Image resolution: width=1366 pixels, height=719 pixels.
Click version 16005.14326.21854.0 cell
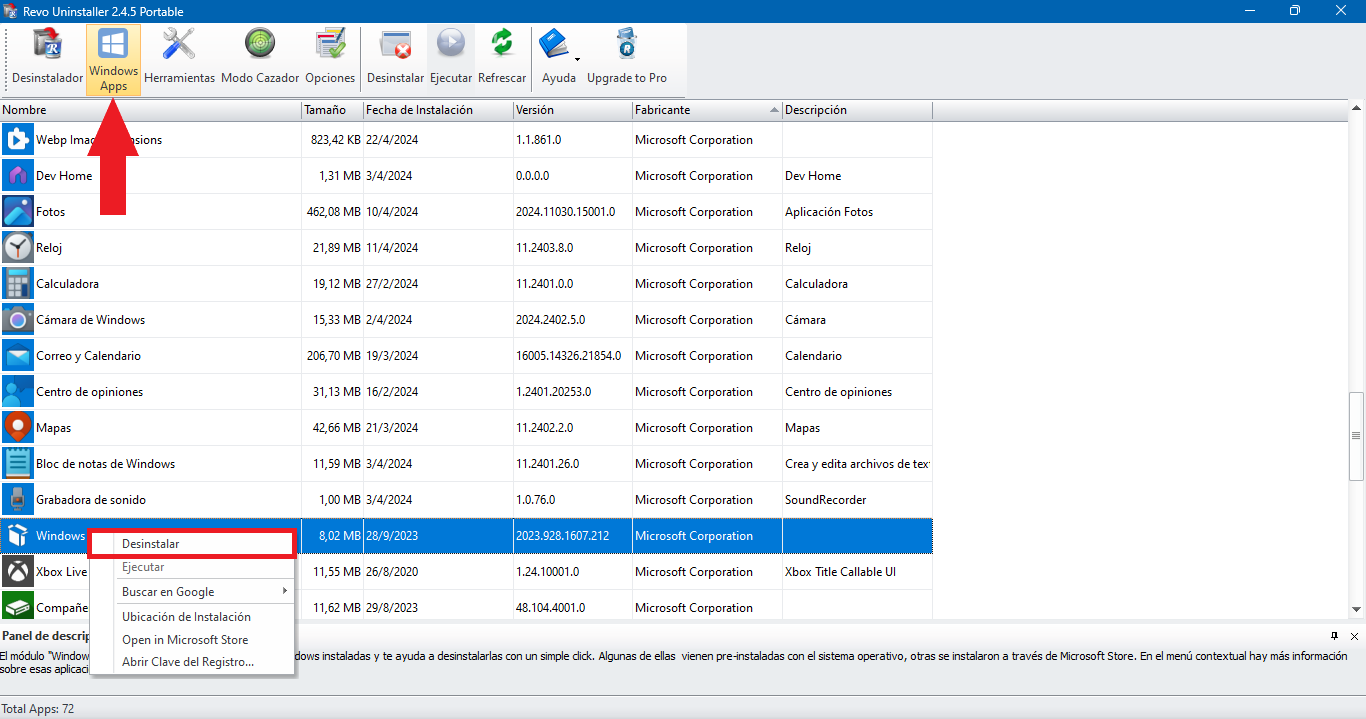point(568,356)
